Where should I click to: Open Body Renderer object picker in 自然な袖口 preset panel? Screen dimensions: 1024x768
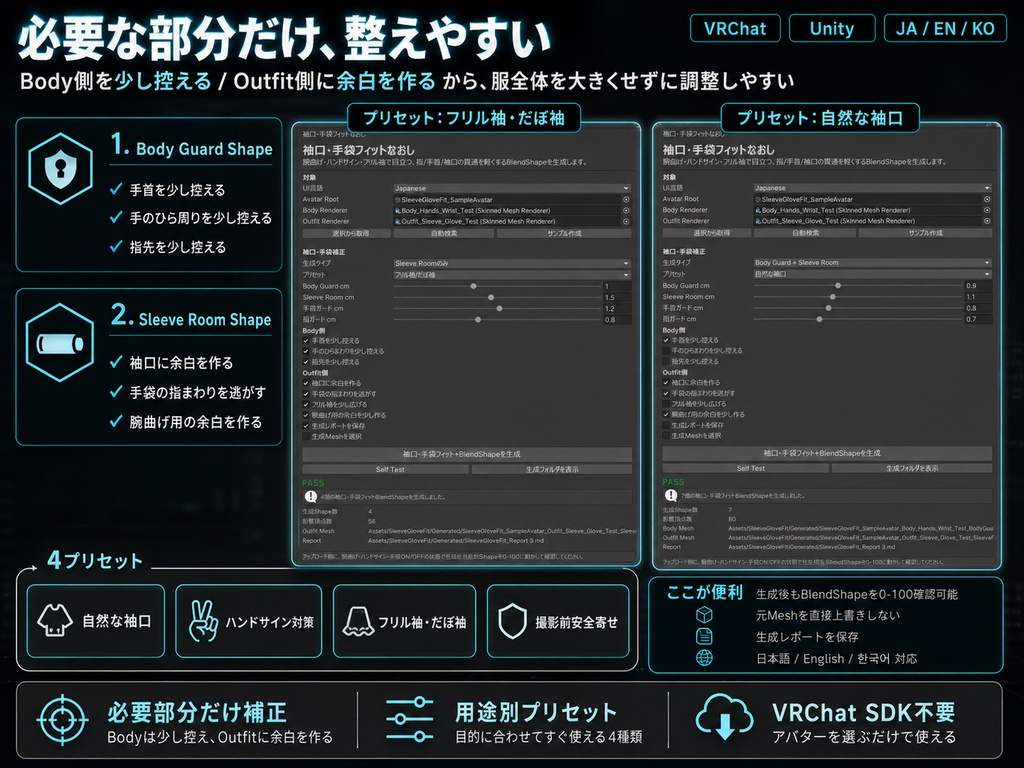987,210
